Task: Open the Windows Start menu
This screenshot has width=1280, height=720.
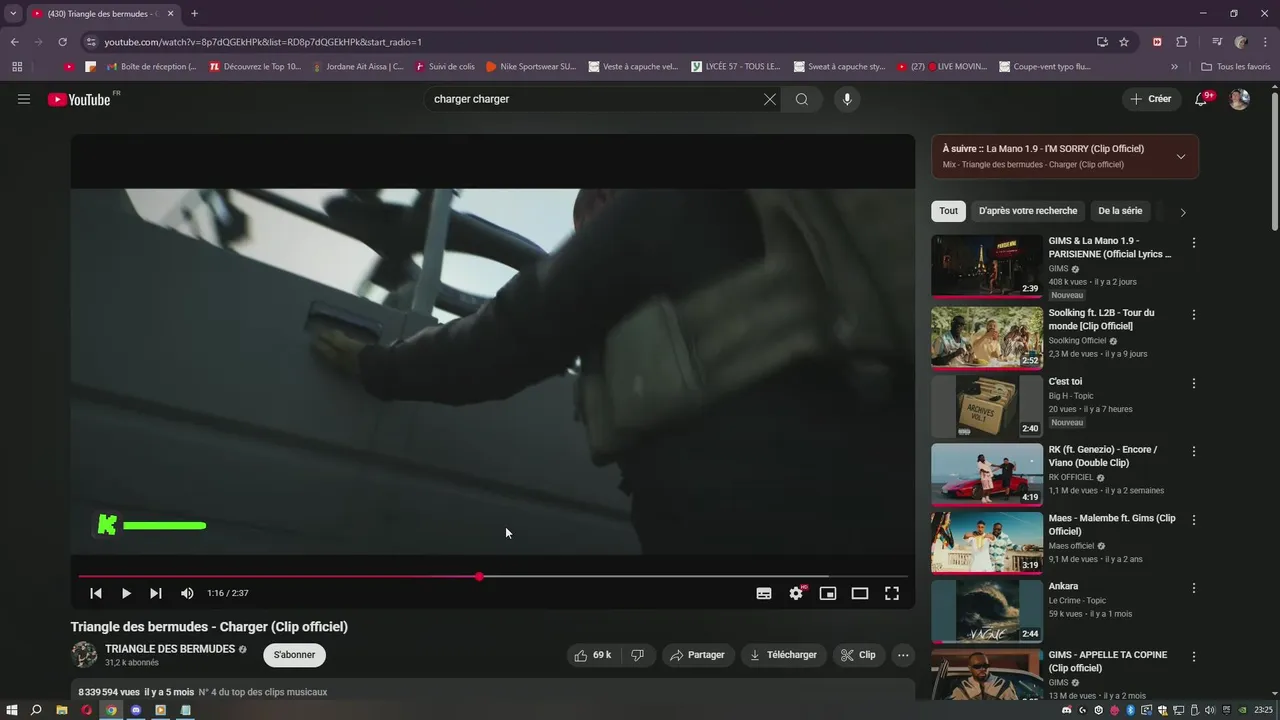Action: pos(12,710)
